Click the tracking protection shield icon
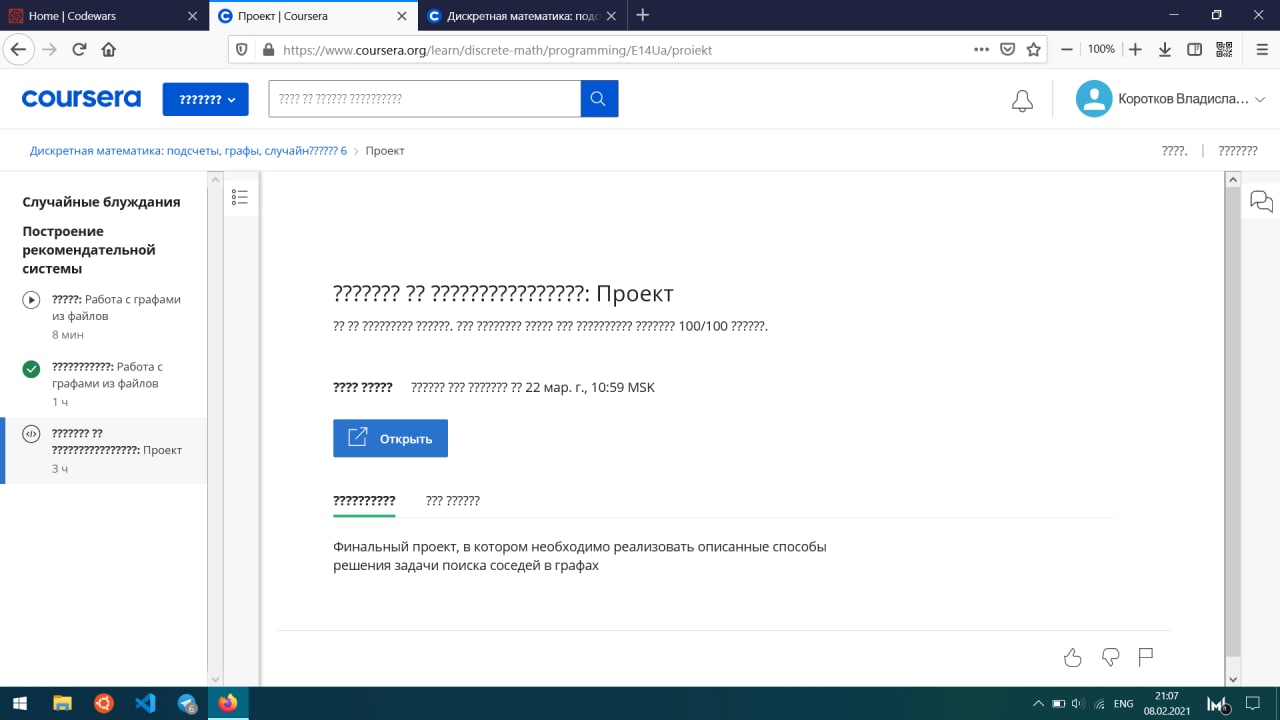 point(241,49)
